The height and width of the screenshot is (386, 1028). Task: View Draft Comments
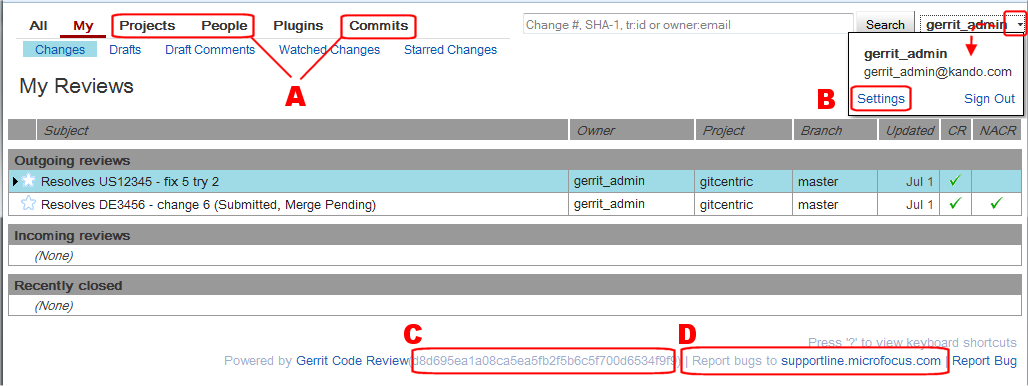pyautogui.click(x=210, y=50)
